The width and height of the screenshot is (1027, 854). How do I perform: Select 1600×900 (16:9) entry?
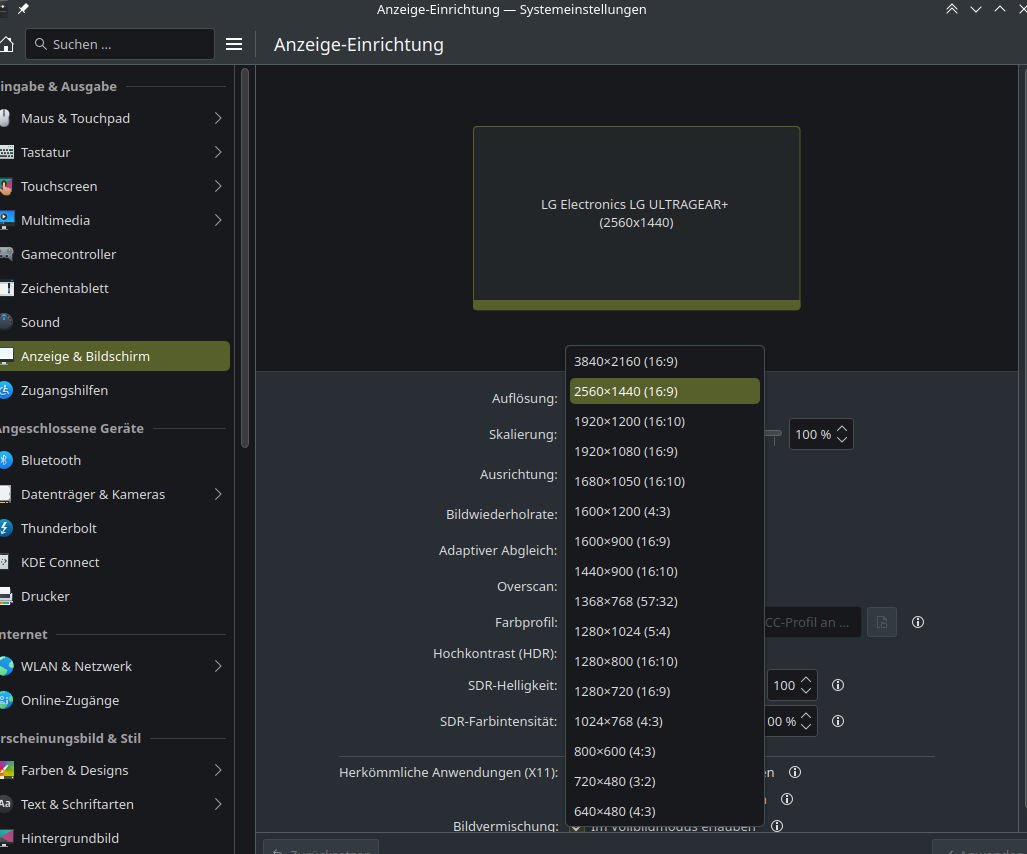tap(664, 542)
